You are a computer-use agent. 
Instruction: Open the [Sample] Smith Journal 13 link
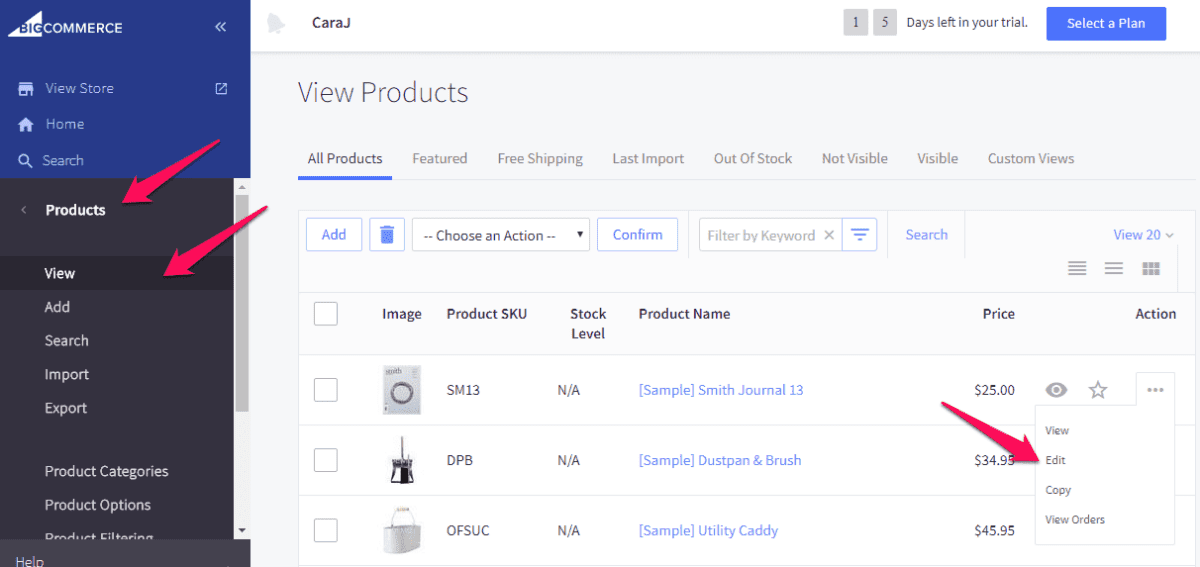click(x=721, y=390)
